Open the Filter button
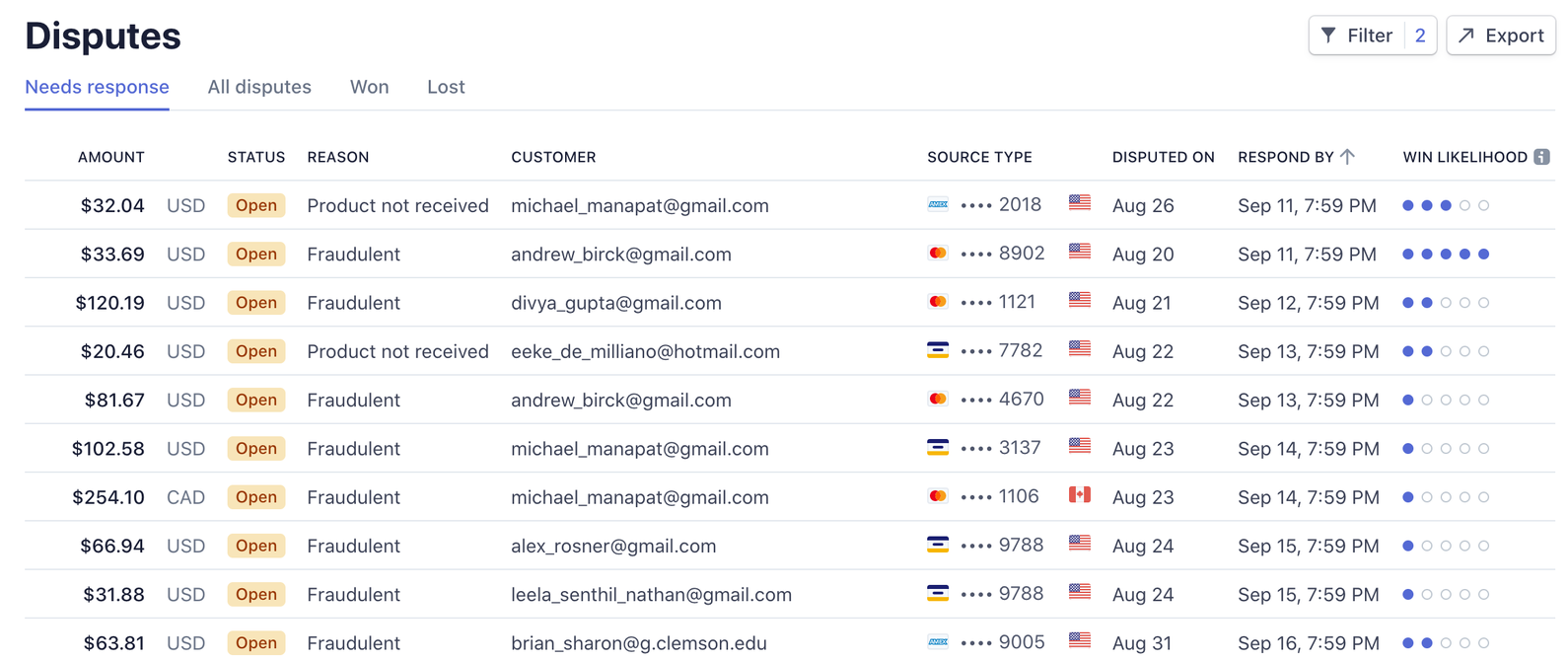This screenshot has width=1568, height=661. tap(1372, 36)
